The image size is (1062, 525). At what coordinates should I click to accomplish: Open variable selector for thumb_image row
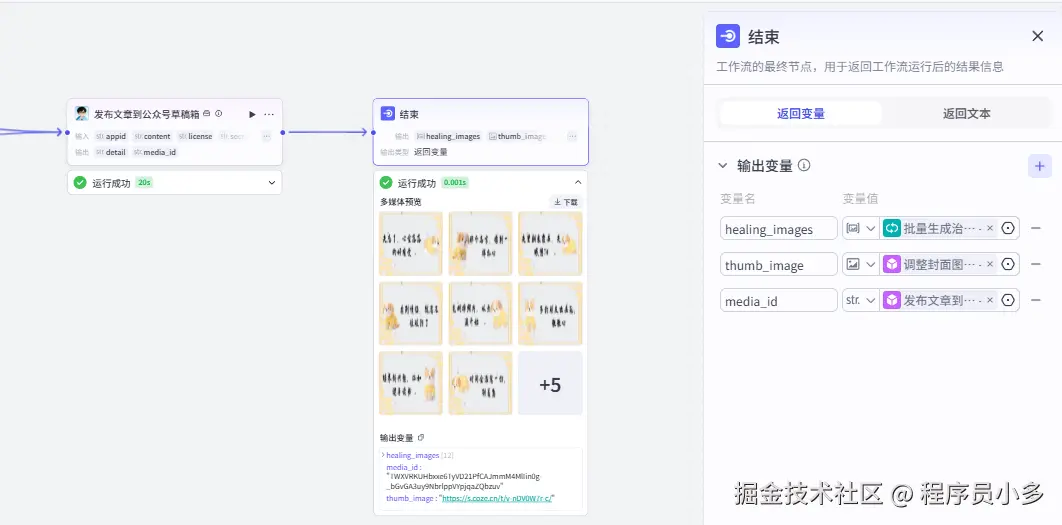[1008, 264]
